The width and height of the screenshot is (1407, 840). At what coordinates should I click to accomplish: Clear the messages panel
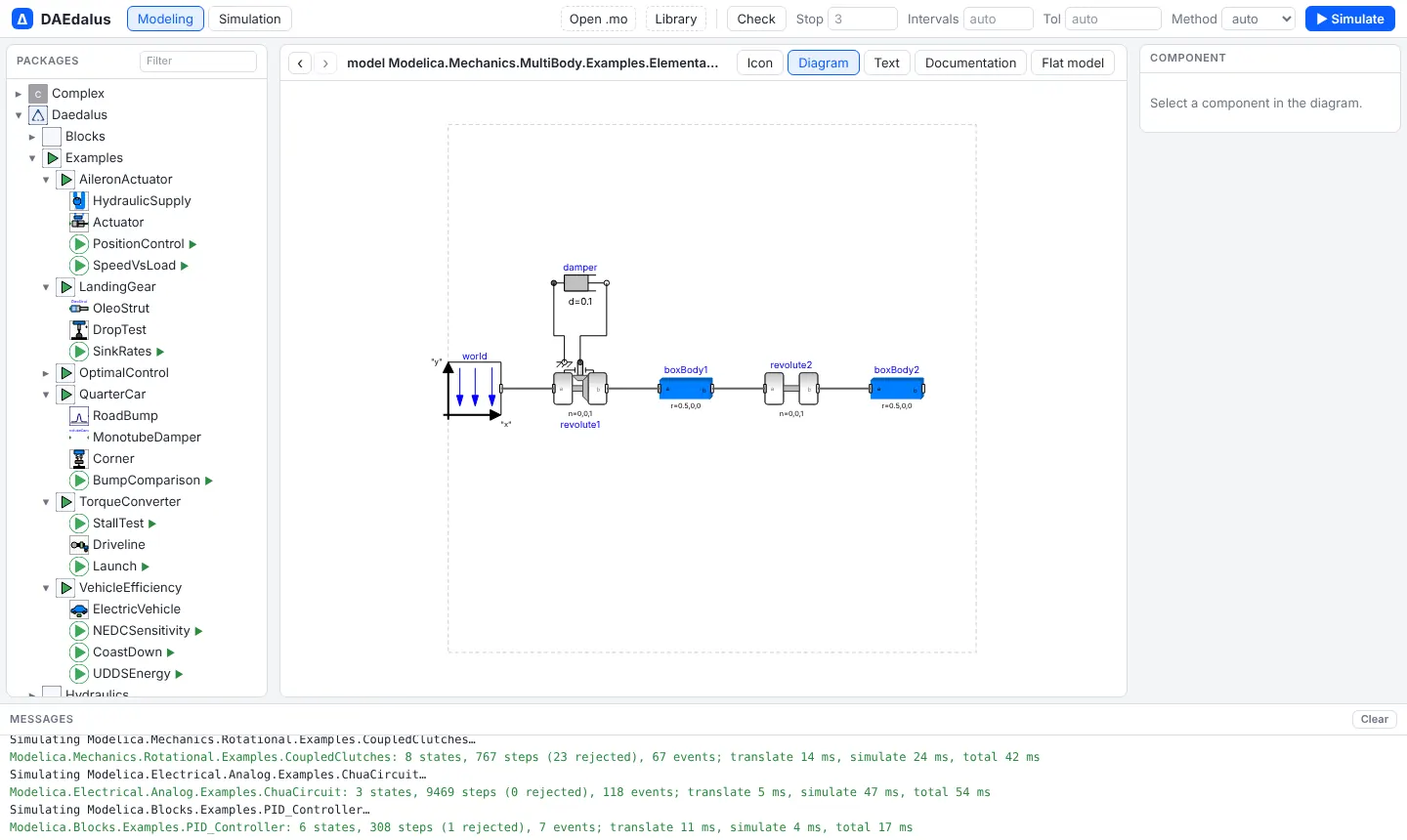[1375, 719]
